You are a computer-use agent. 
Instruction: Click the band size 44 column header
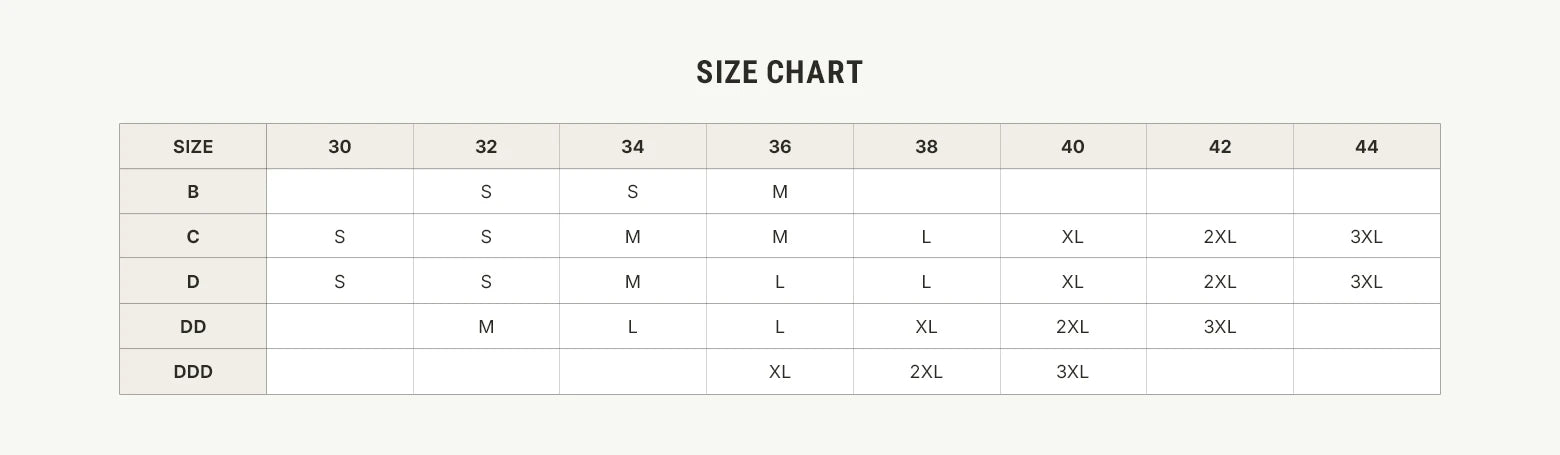1367,146
